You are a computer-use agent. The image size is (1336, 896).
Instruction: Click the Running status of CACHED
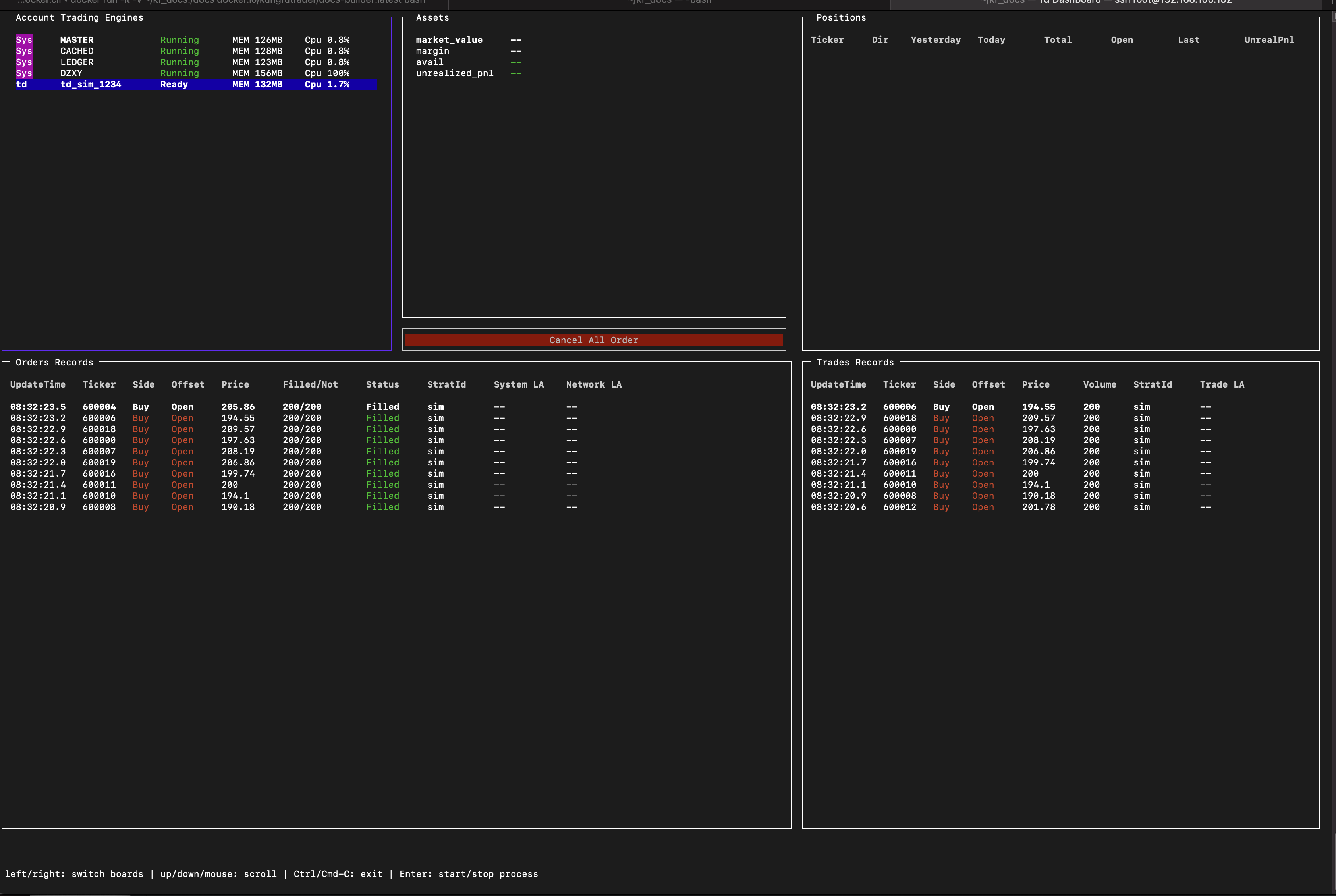click(x=180, y=51)
